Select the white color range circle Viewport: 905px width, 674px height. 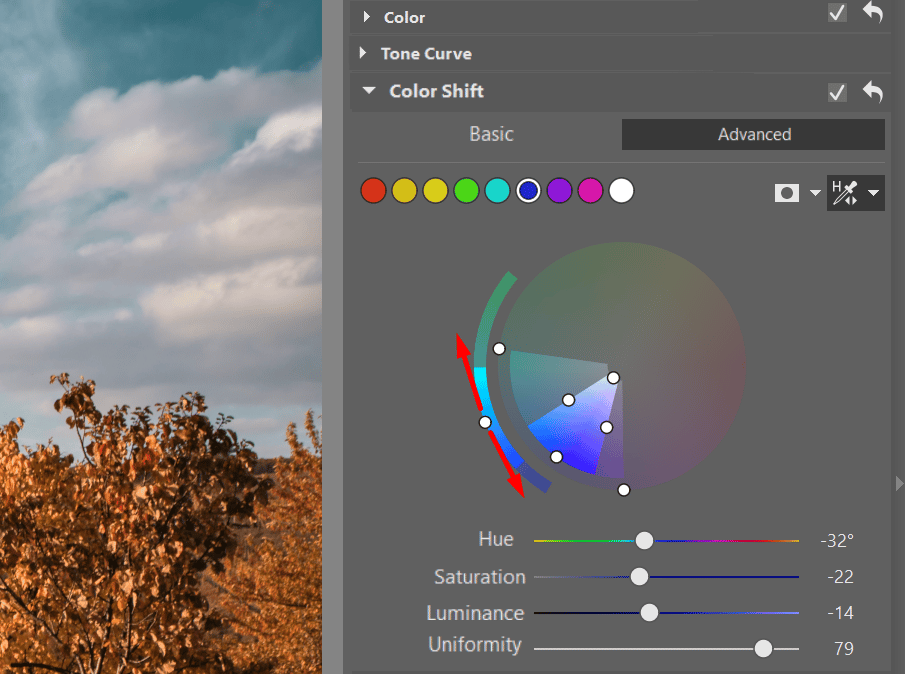point(621,190)
